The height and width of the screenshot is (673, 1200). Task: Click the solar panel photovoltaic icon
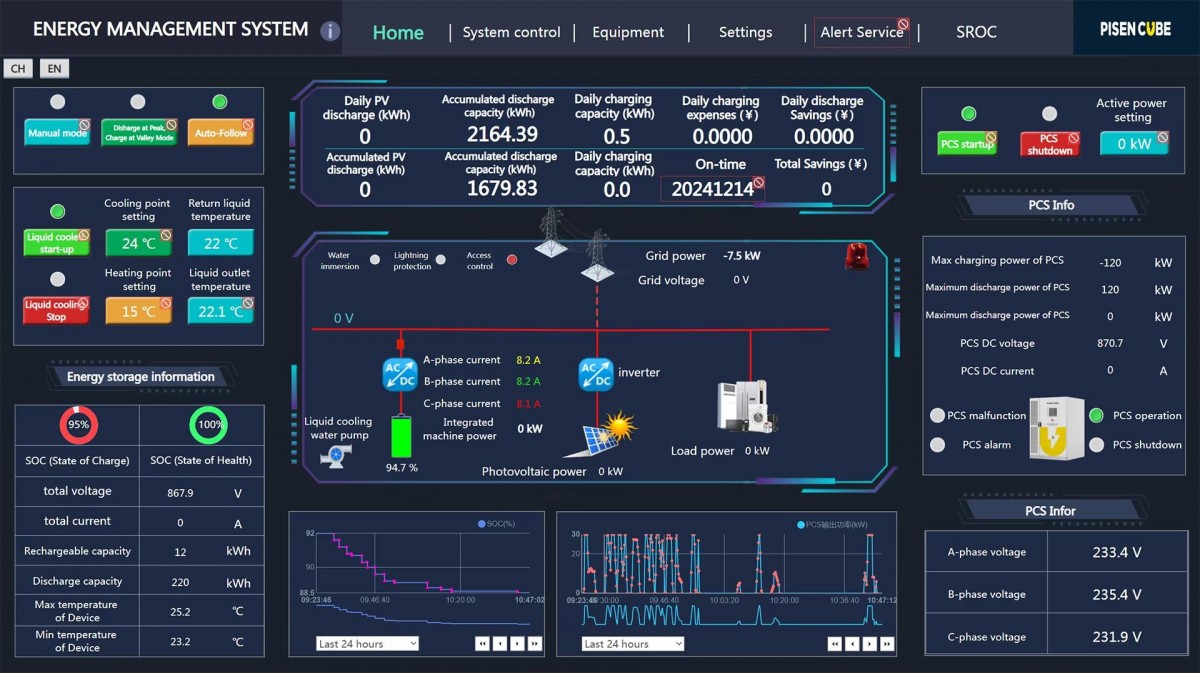pos(604,436)
